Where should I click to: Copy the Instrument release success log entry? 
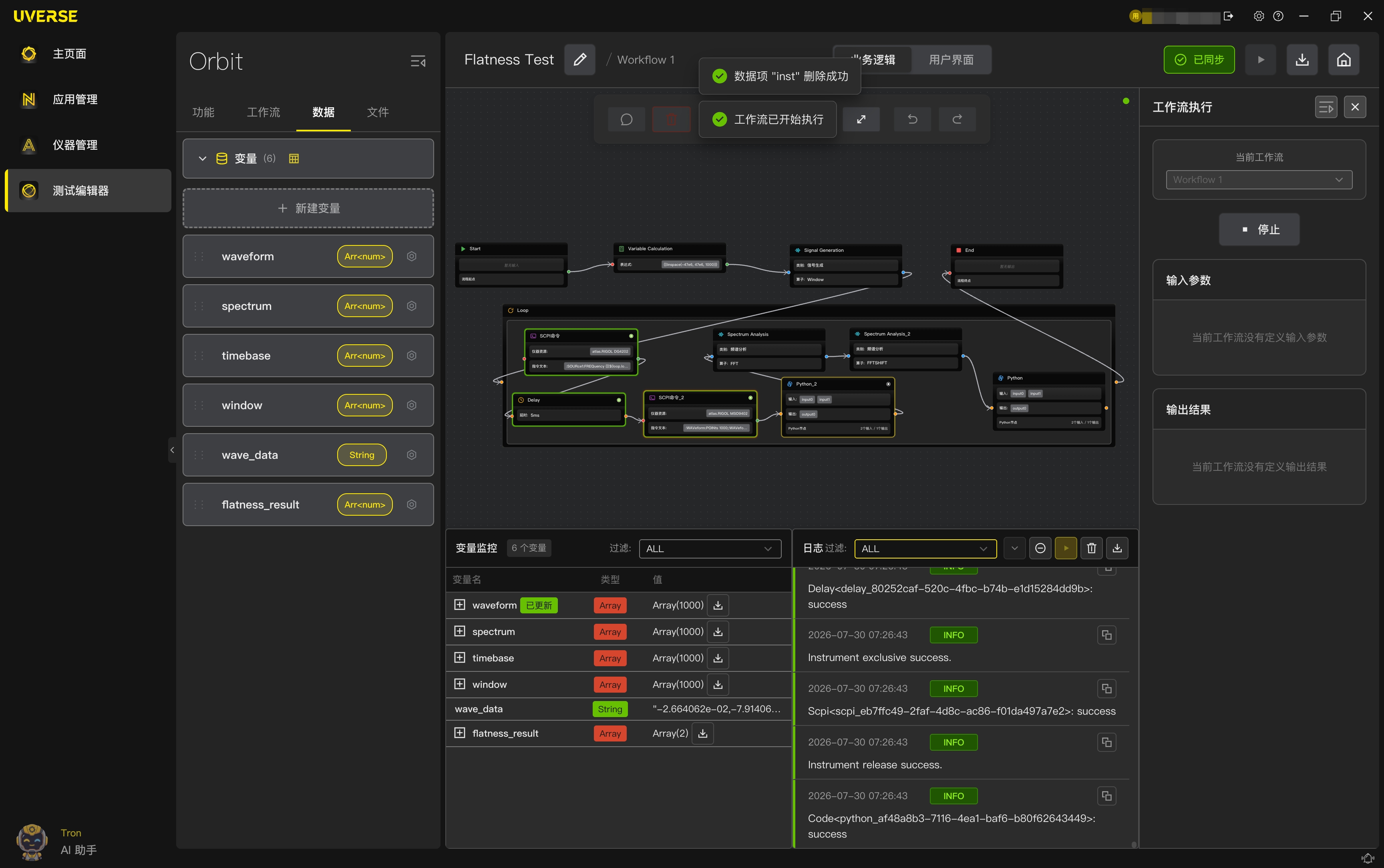(x=1107, y=743)
